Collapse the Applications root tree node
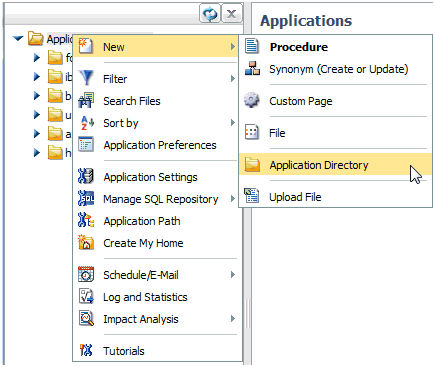Screen dimensions: 435x367 coord(18,38)
